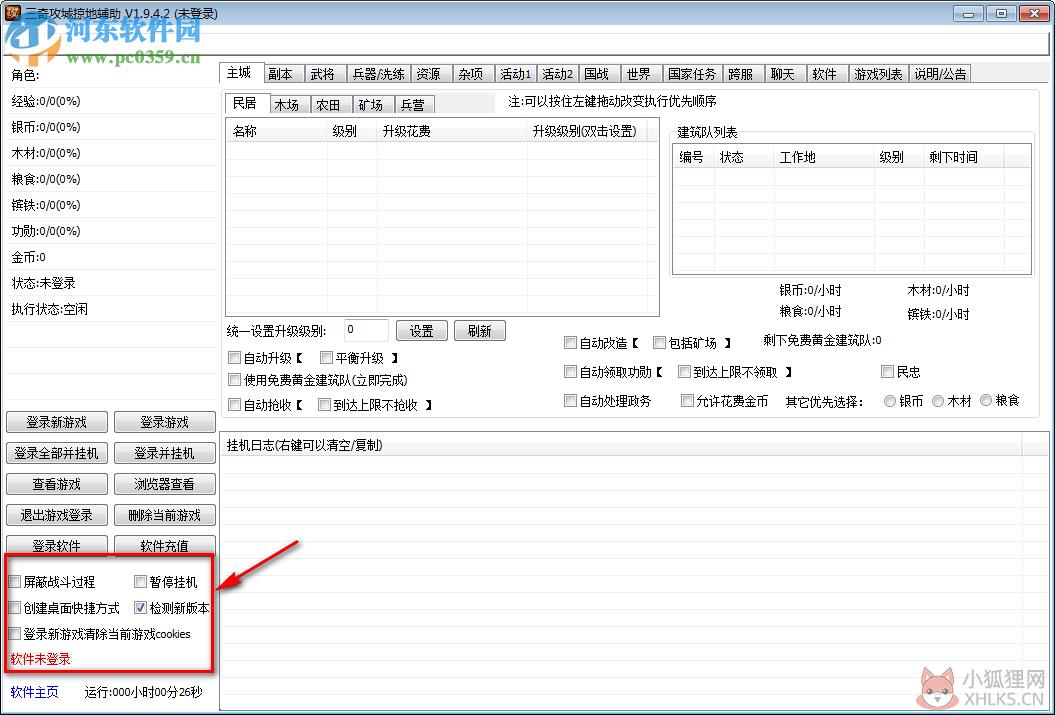The height and width of the screenshot is (715, 1055).
Task: Focus the 统一设置升级级别 input field
Action: [x=366, y=330]
